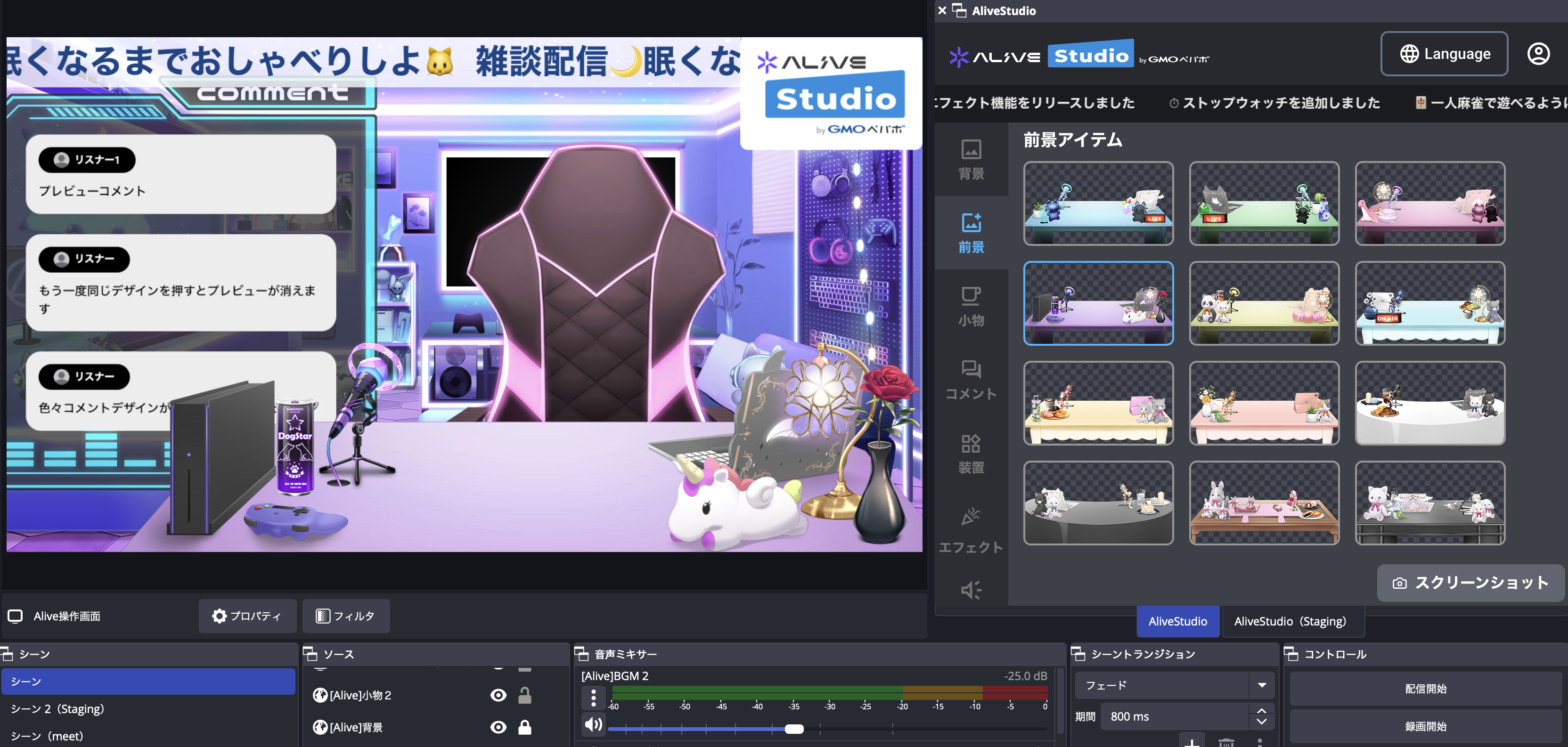
Task: Choose the light-blue ON AIR desk thumbnail
Action: click(1430, 303)
